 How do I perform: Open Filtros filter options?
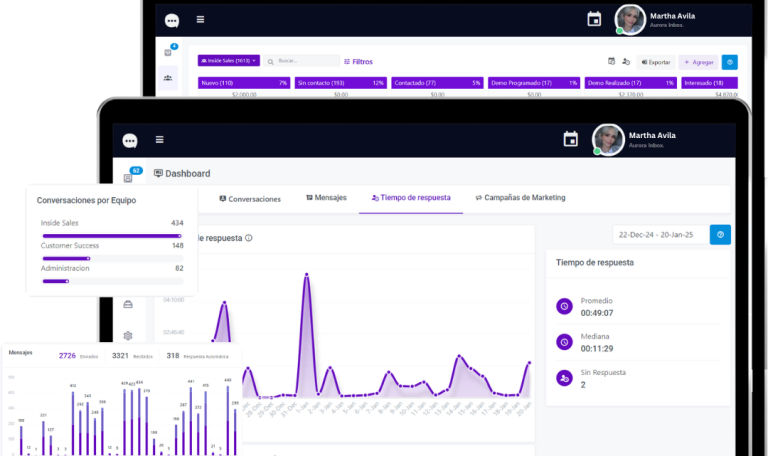tap(358, 62)
